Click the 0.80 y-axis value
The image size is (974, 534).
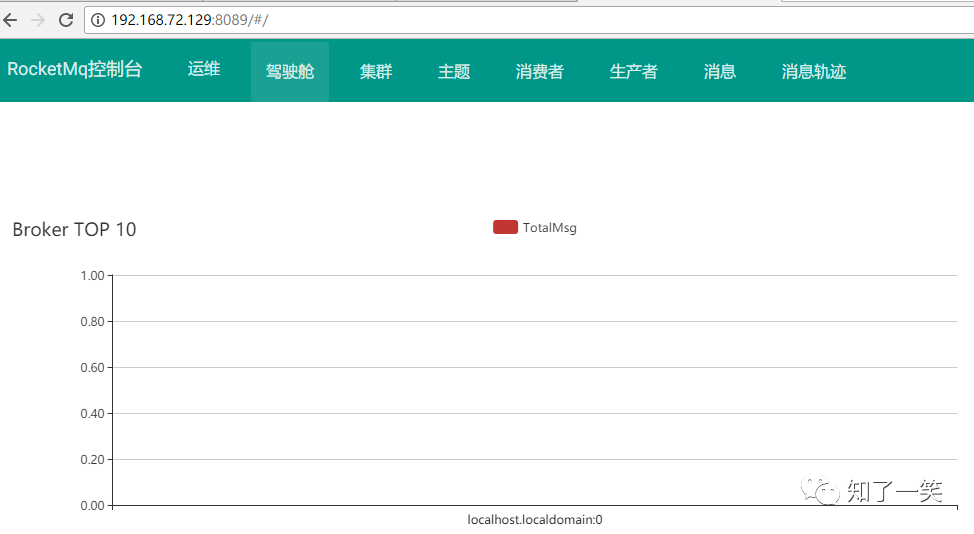93,322
